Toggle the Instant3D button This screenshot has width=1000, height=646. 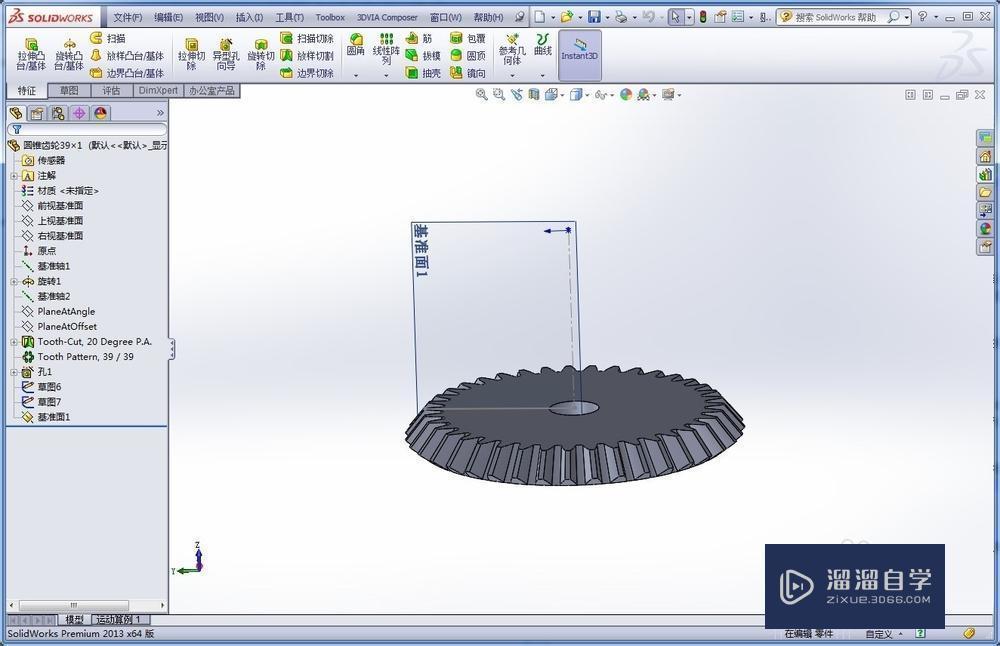[580, 50]
